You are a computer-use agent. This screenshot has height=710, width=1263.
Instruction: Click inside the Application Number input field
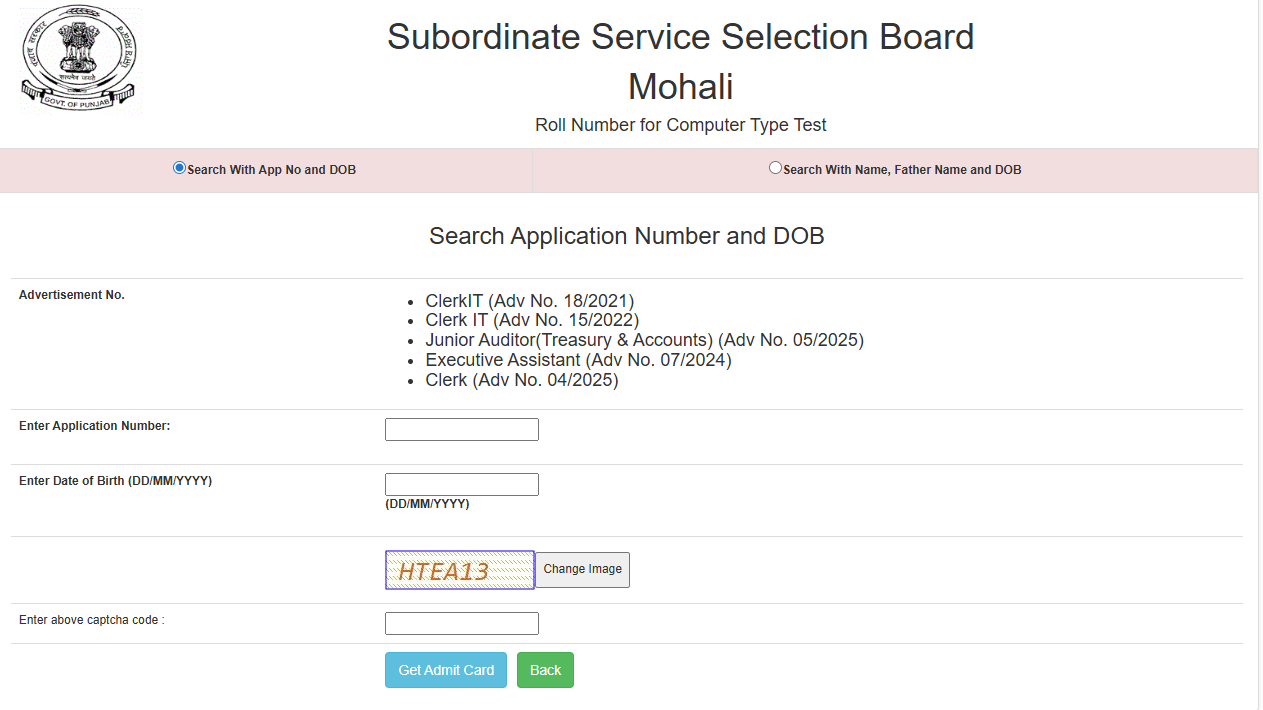click(461, 429)
